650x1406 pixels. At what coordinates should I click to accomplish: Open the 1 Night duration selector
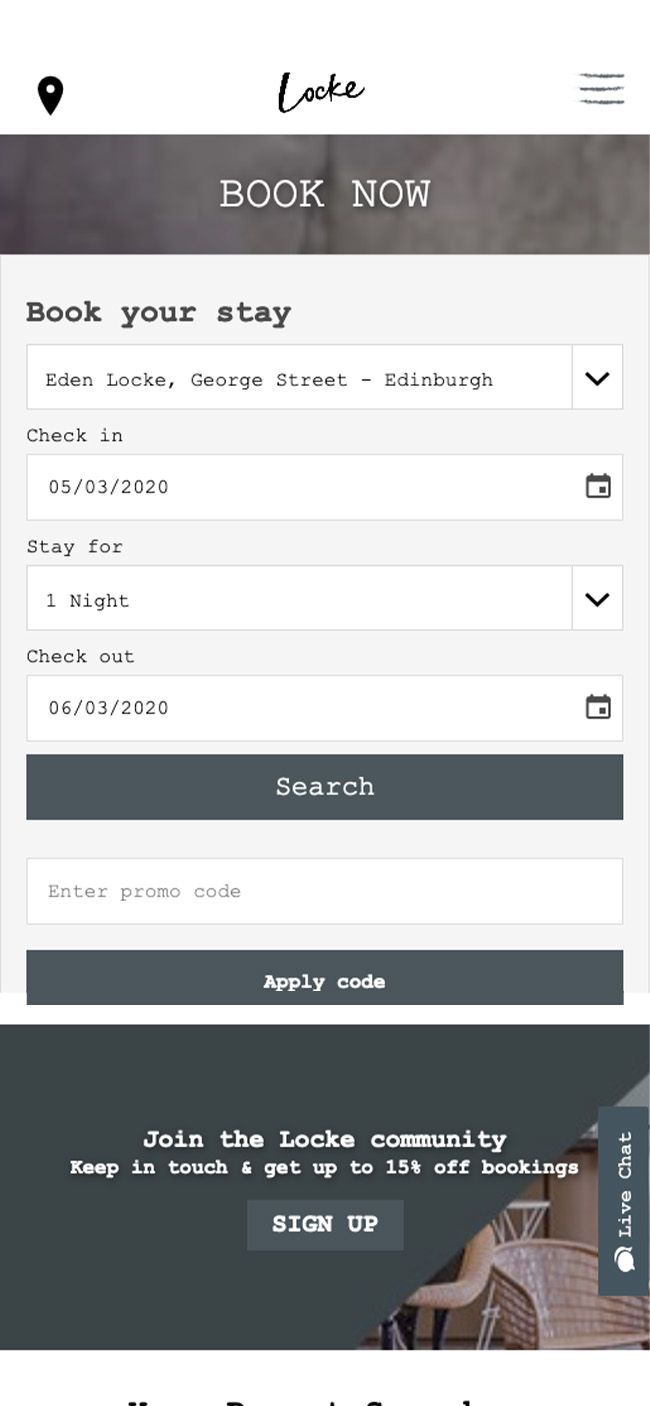point(299,599)
